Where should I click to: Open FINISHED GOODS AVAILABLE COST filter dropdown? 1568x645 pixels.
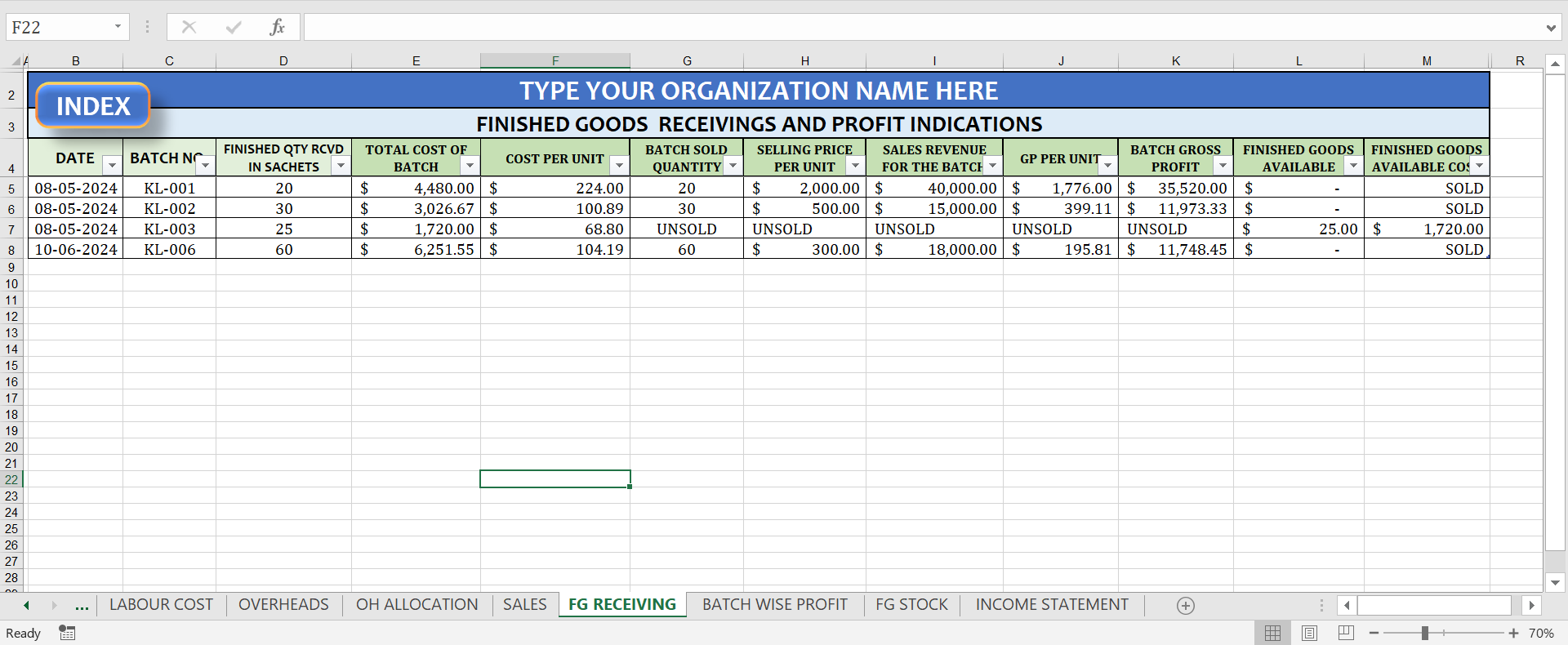pos(1479,166)
